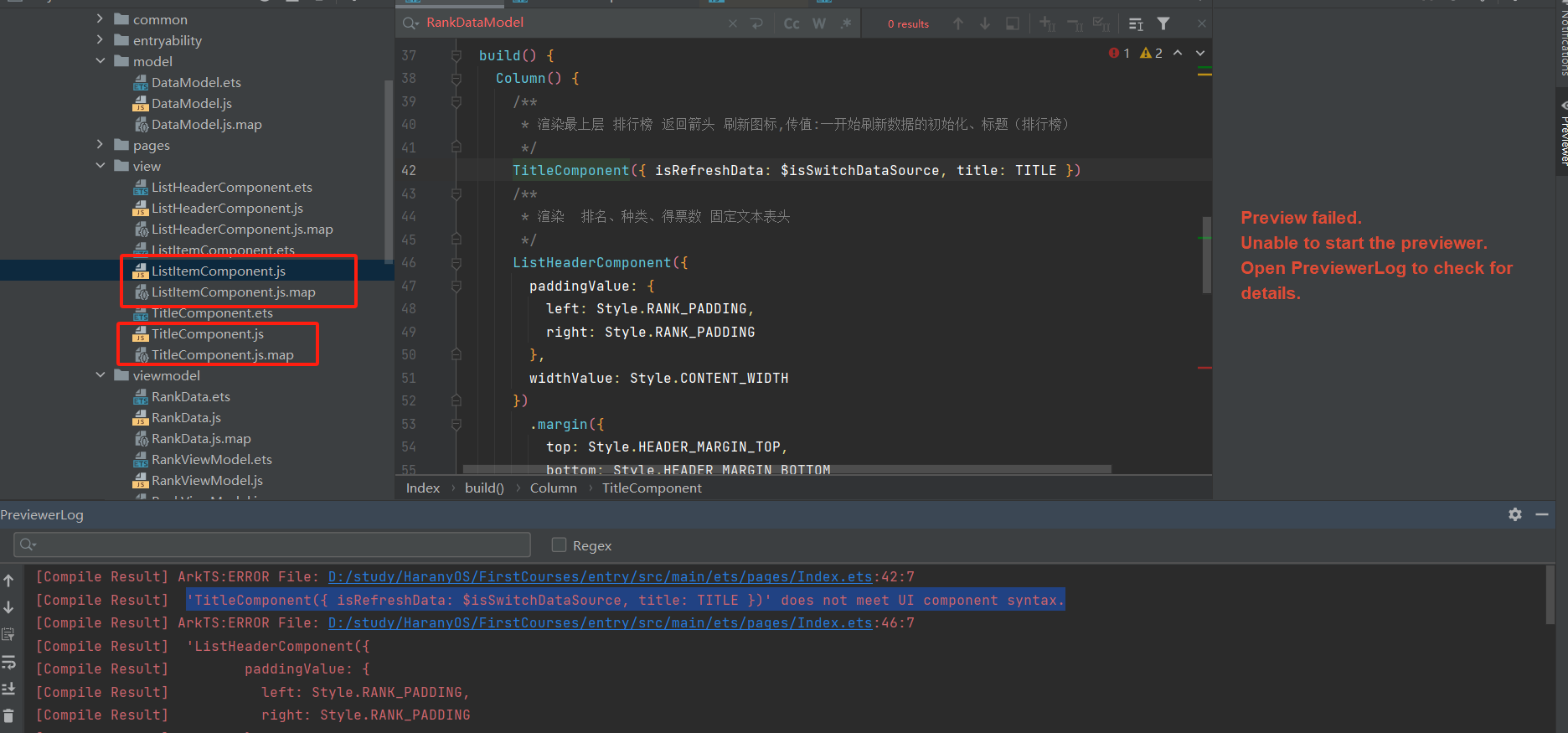Jump to previous highlighted error arrow
1568x733 pixels.
1178,53
